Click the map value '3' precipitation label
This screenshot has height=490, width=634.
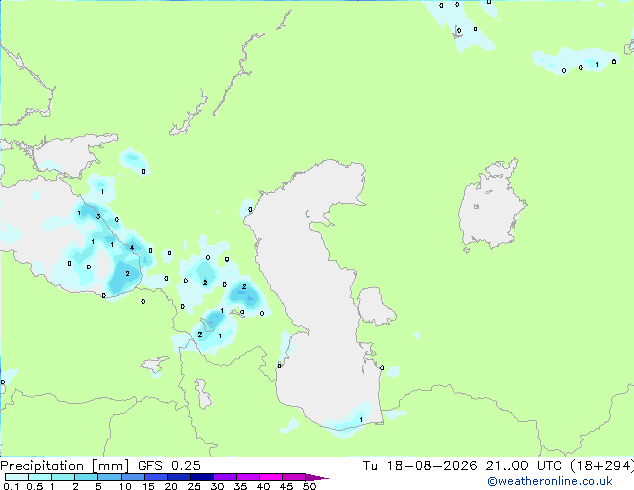(x=98, y=217)
